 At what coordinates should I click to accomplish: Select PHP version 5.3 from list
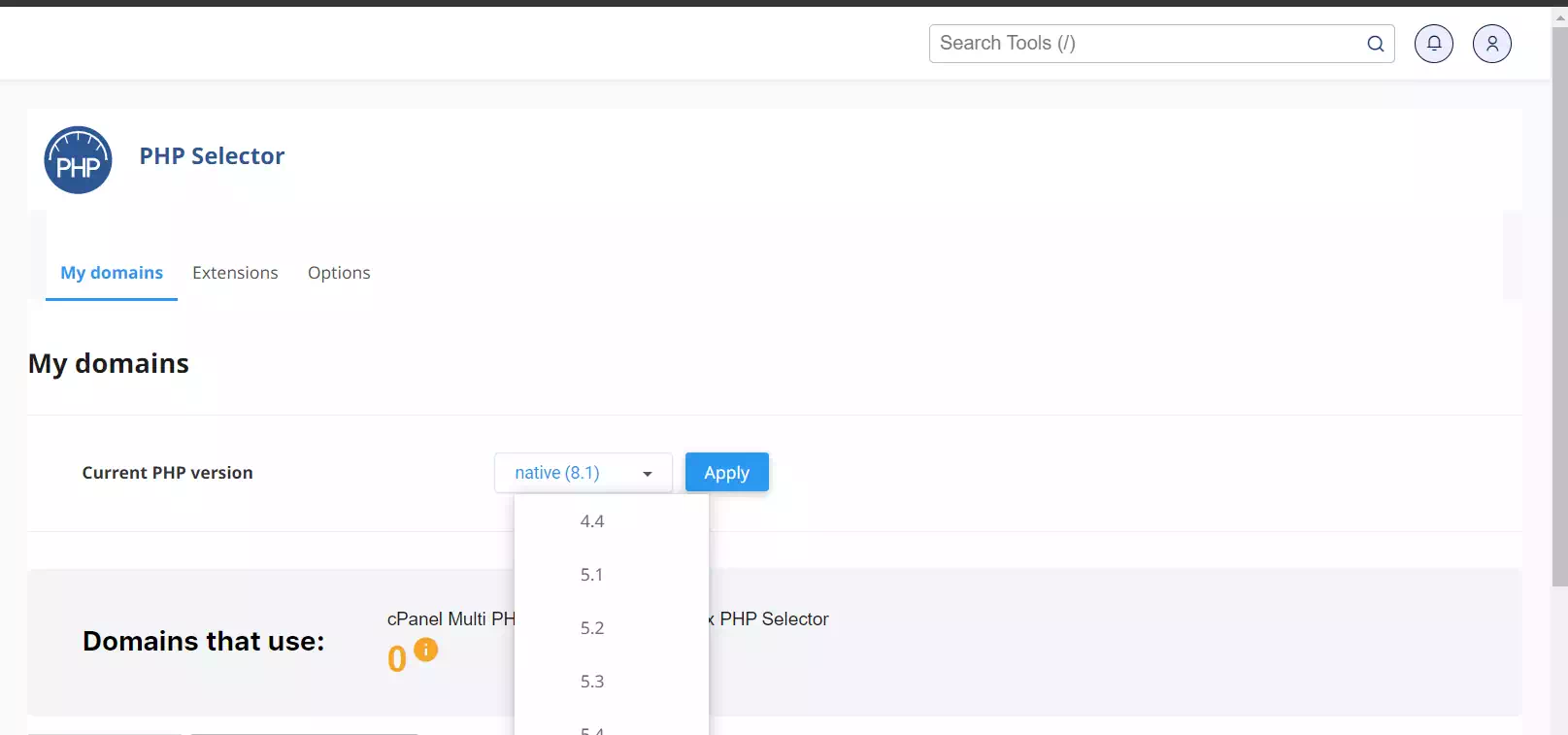(x=612, y=682)
